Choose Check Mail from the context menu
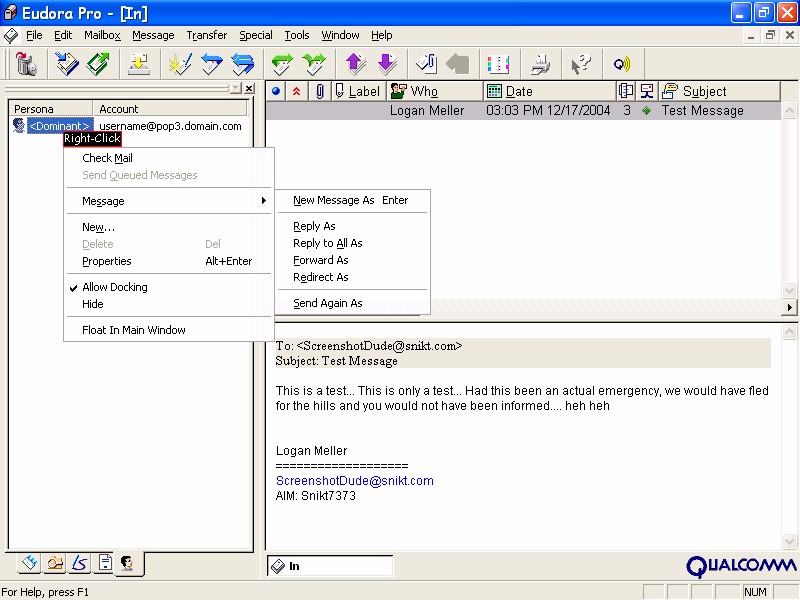 (x=168, y=158)
